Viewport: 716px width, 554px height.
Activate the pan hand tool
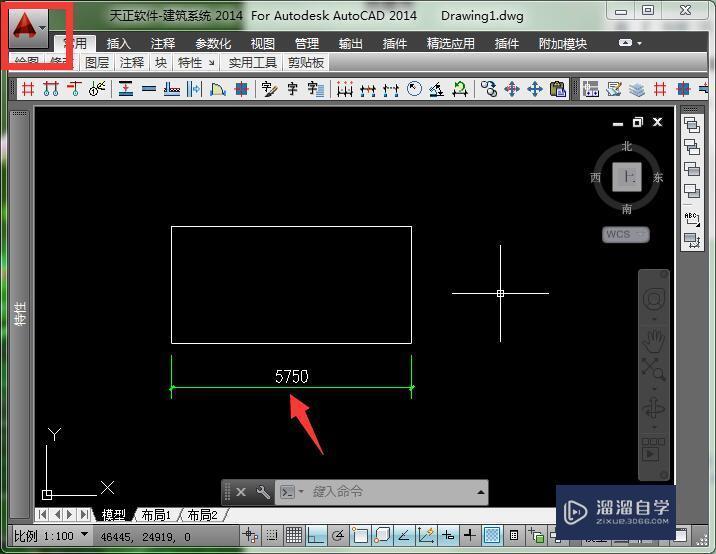point(653,342)
